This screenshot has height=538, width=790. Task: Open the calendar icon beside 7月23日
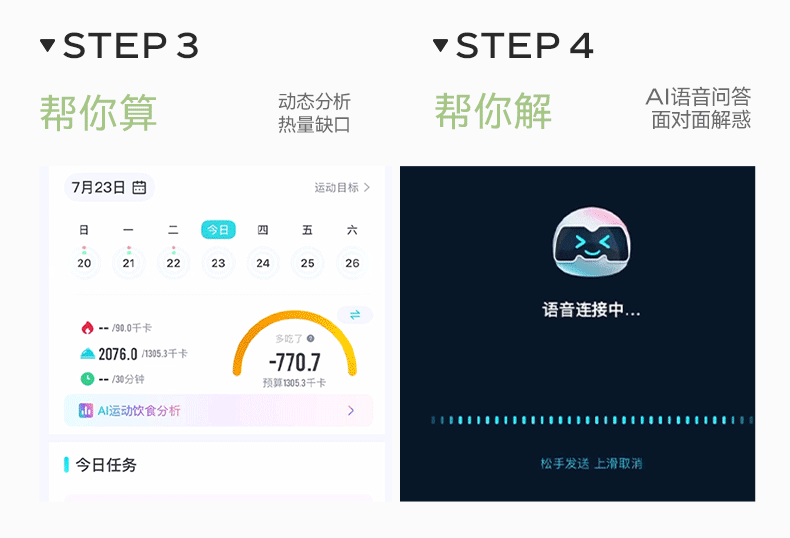tap(139, 187)
